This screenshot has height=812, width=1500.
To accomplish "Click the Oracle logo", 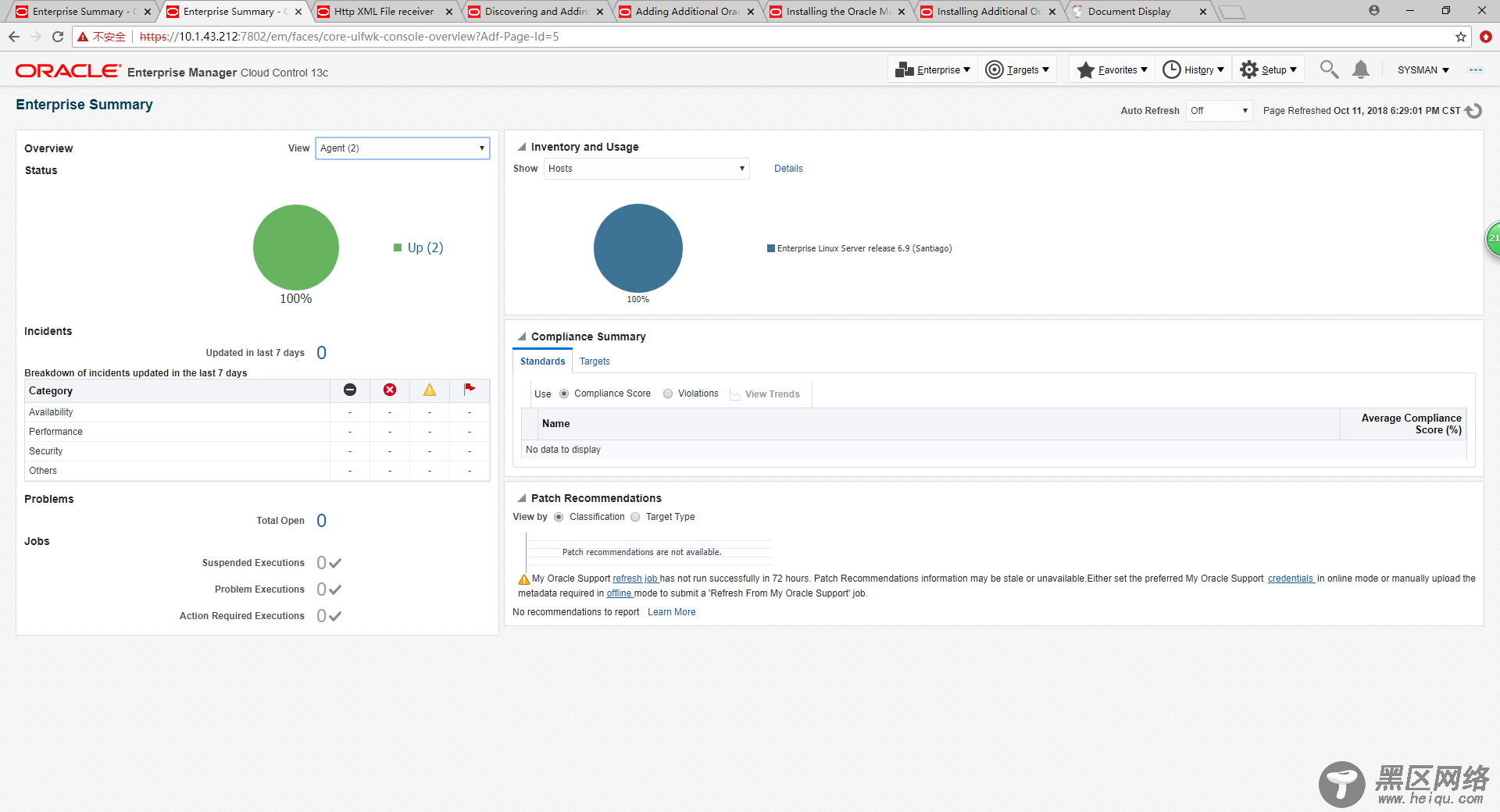I will point(68,71).
